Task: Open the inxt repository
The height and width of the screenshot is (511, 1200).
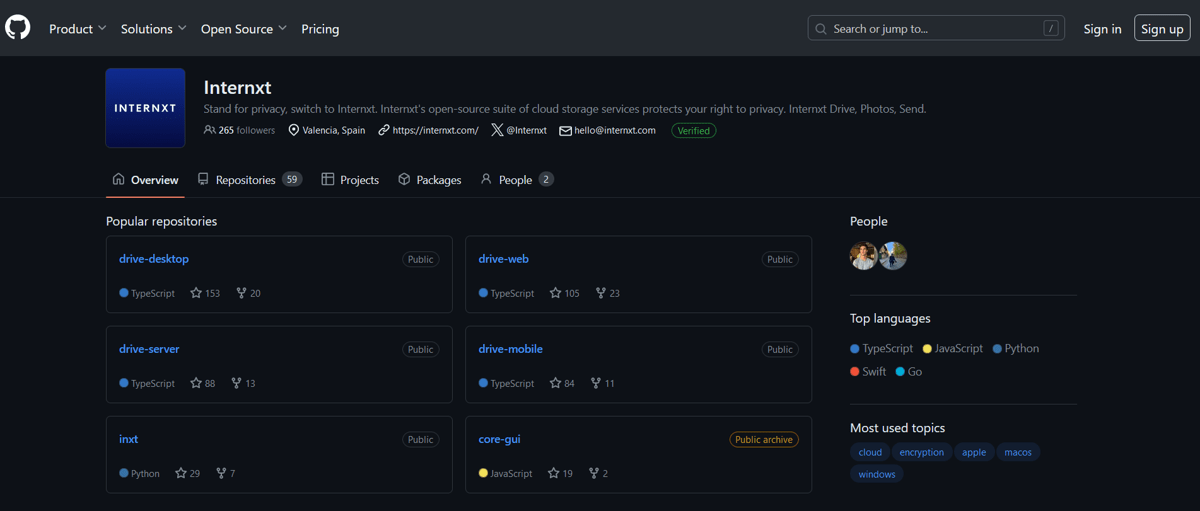Action: pos(129,439)
